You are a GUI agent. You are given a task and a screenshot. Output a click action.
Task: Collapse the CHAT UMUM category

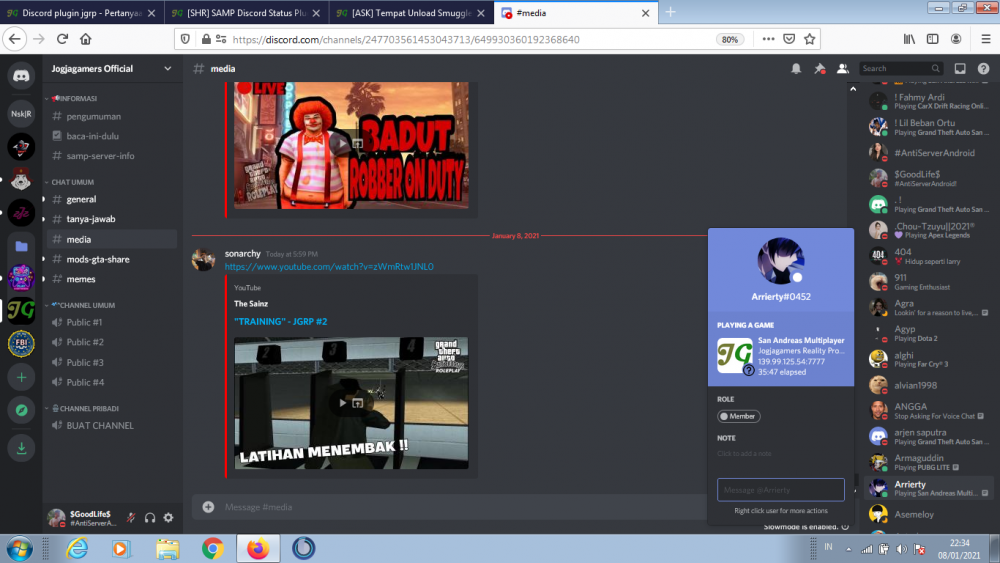click(70, 182)
